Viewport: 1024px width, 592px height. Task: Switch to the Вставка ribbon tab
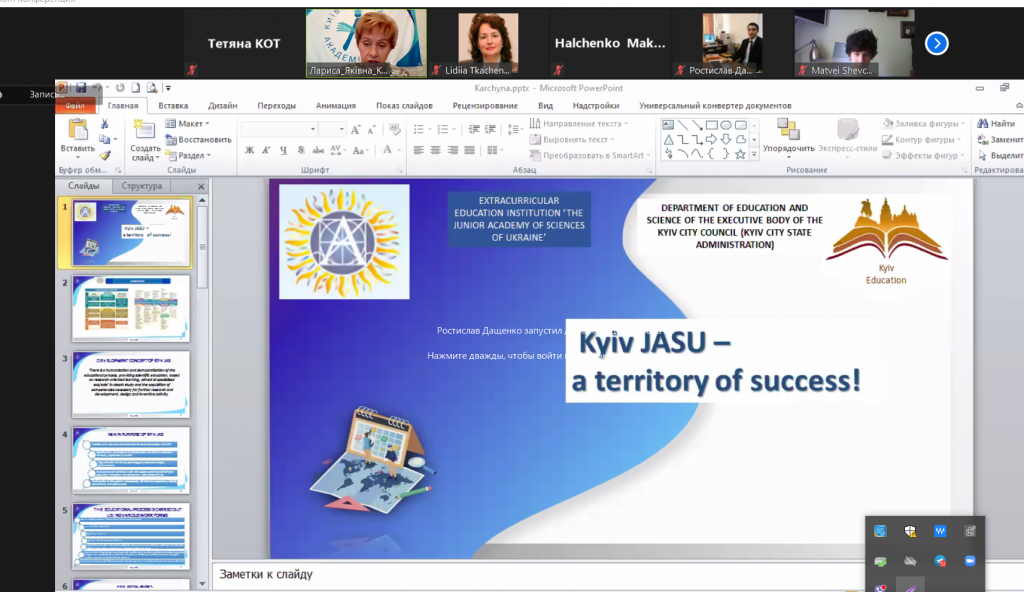pyautogui.click(x=173, y=105)
